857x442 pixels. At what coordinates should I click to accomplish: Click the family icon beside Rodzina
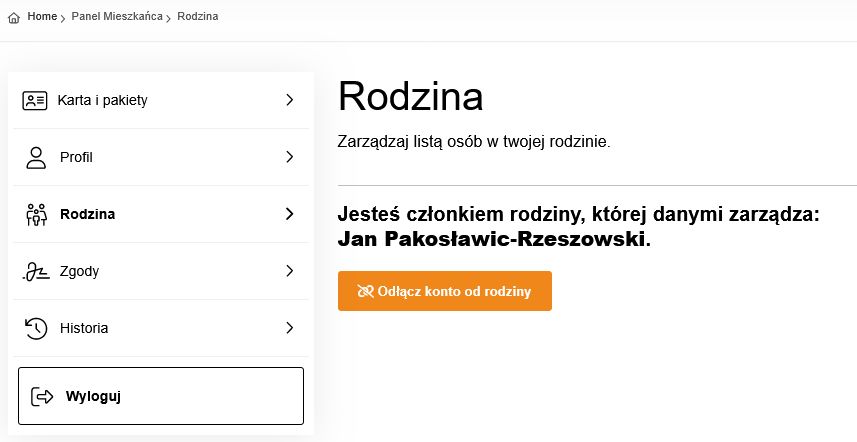point(36,214)
